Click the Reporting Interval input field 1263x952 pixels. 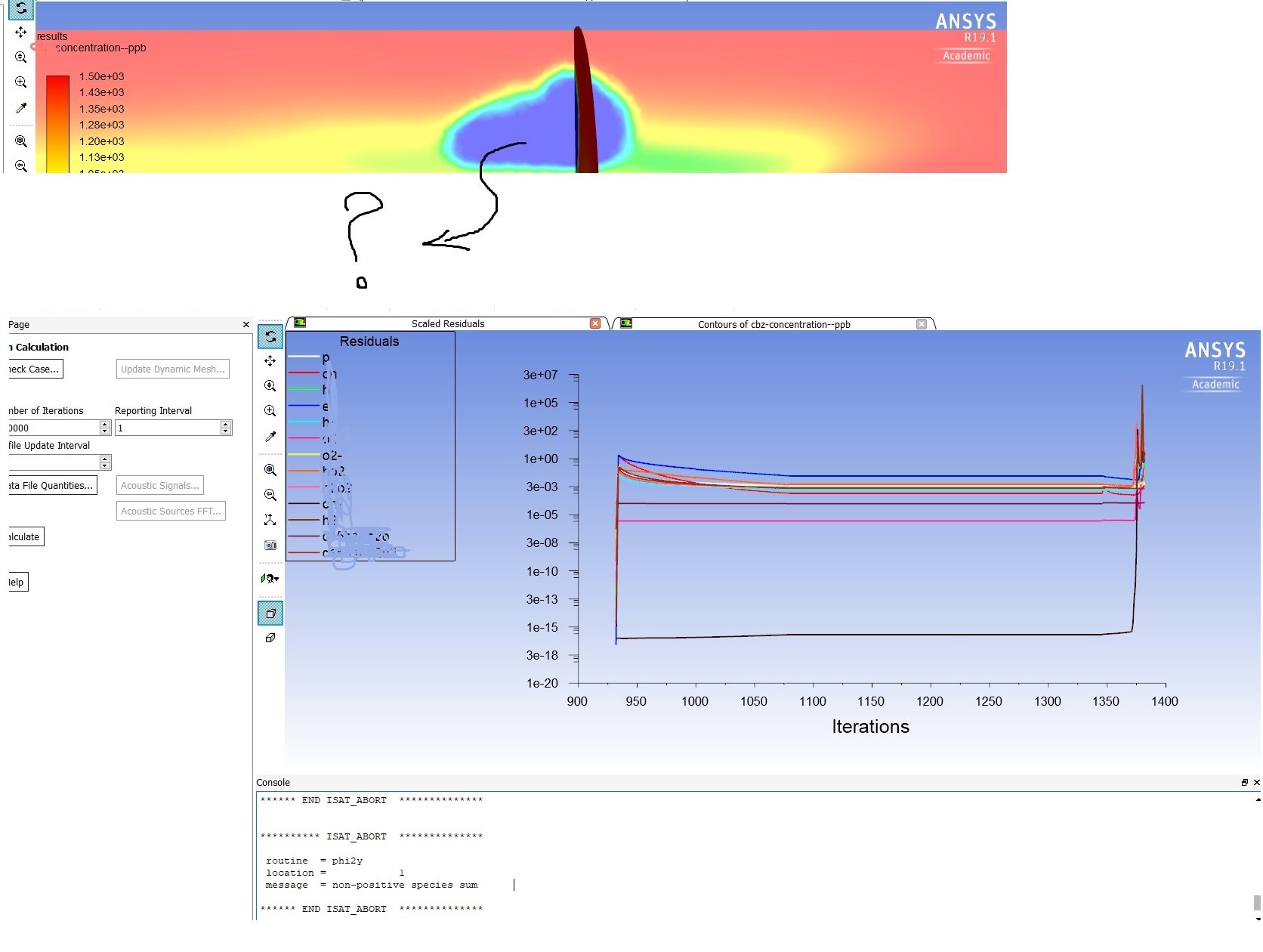tap(168, 428)
